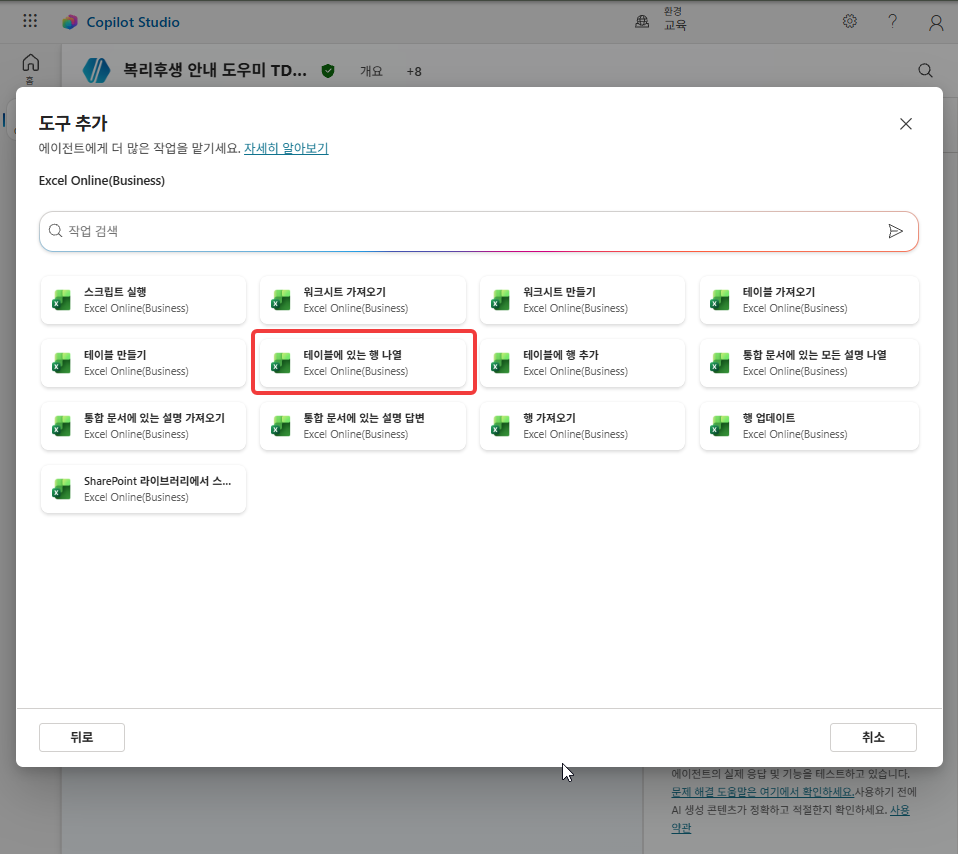Submit the search with the send arrow
Viewport: 958px width, 854px height.
(x=895, y=231)
